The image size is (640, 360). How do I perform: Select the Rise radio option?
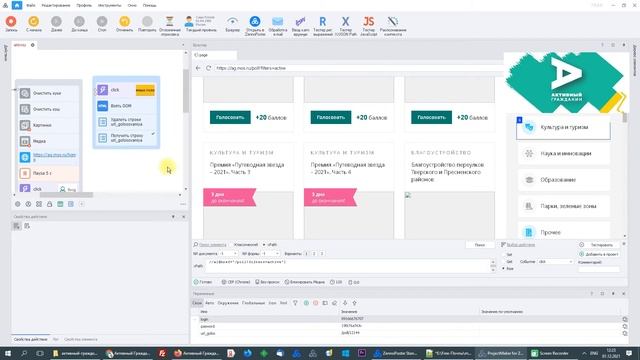pyautogui.click(x=504, y=269)
